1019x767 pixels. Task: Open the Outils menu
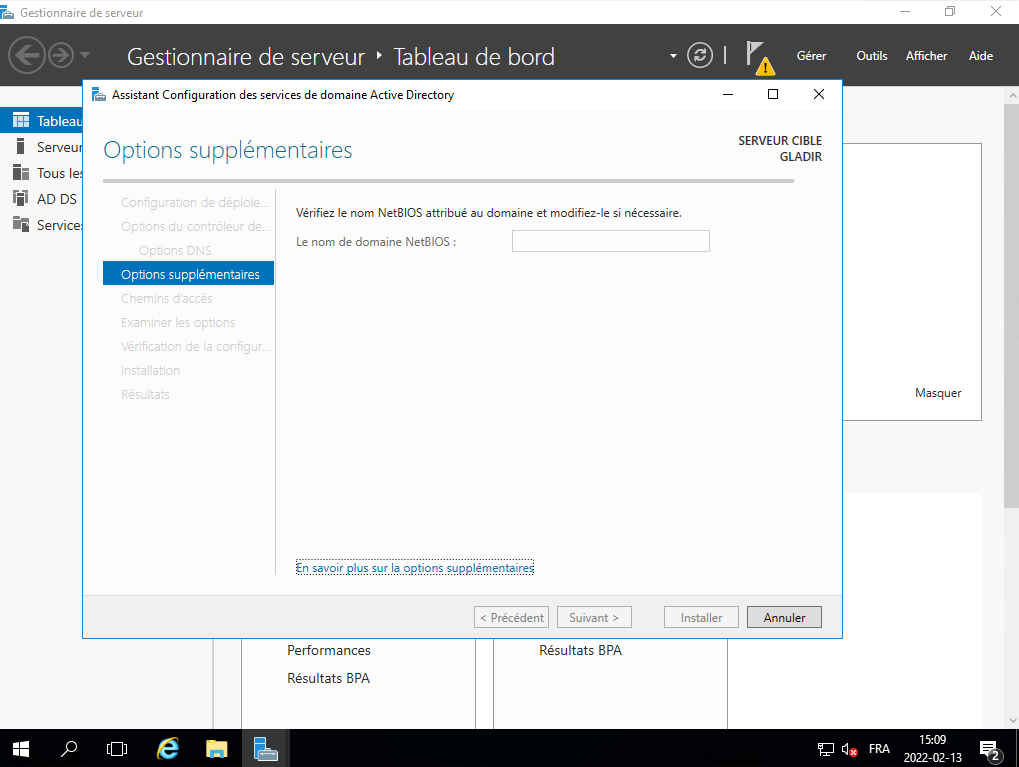[871, 56]
